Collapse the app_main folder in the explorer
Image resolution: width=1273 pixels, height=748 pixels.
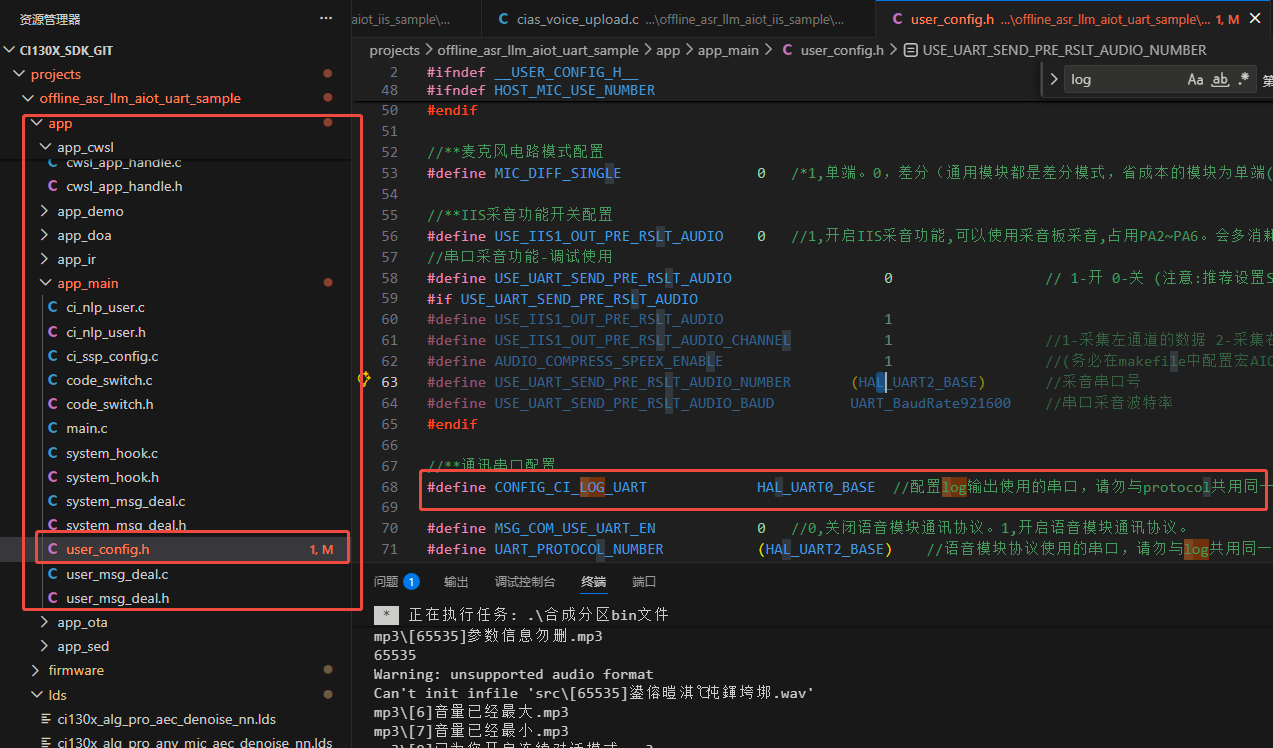tap(44, 283)
